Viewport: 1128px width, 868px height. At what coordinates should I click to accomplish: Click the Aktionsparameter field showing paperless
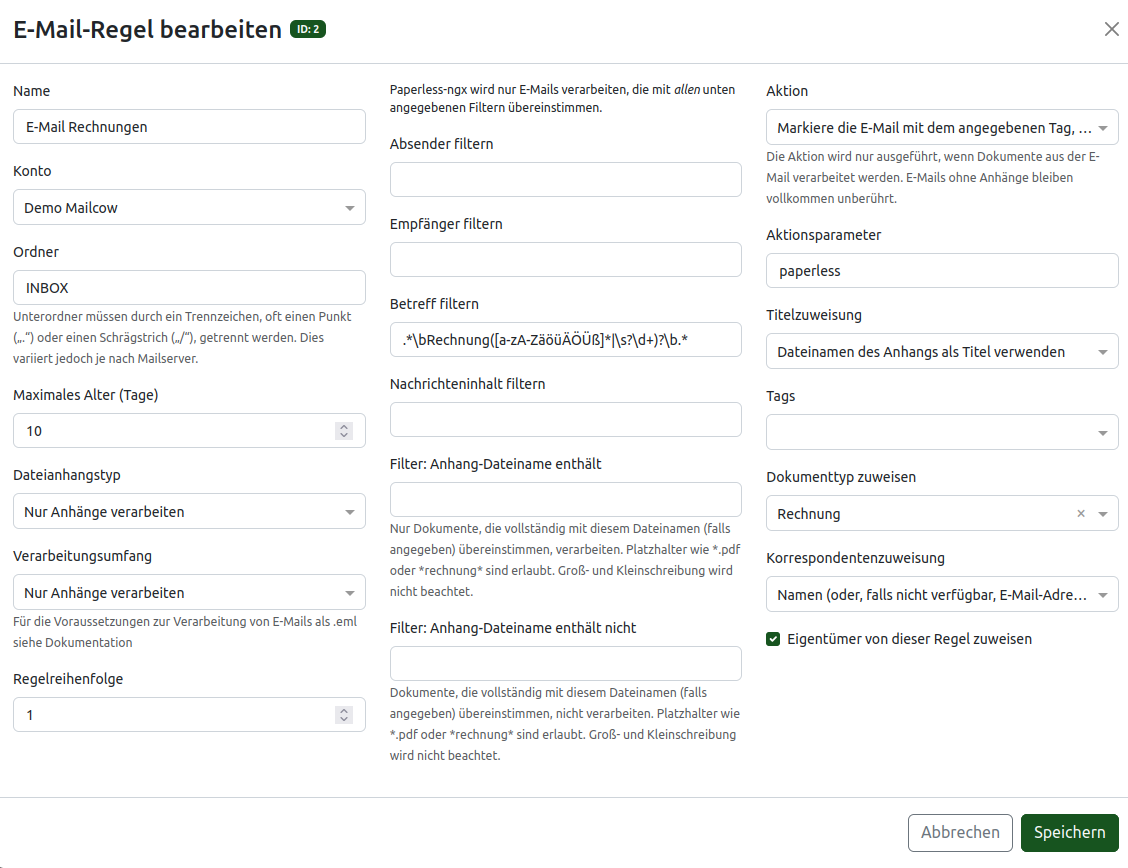942,270
